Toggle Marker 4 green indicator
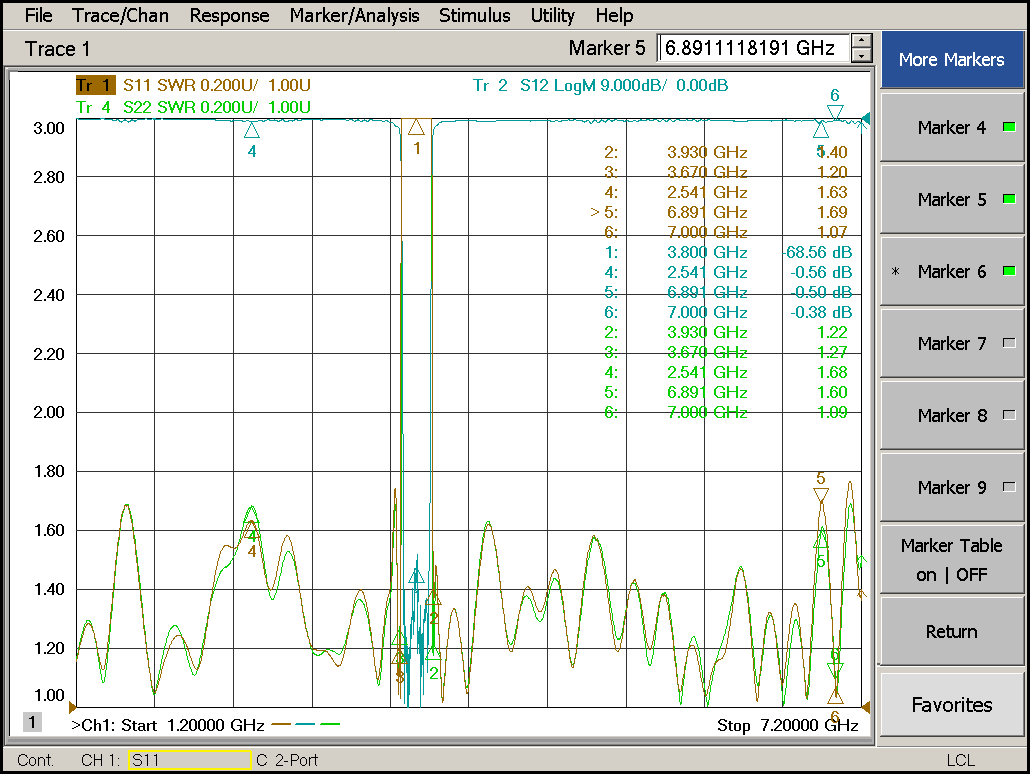This screenshot has height=774, width=1030. (x=1009, y=127)
